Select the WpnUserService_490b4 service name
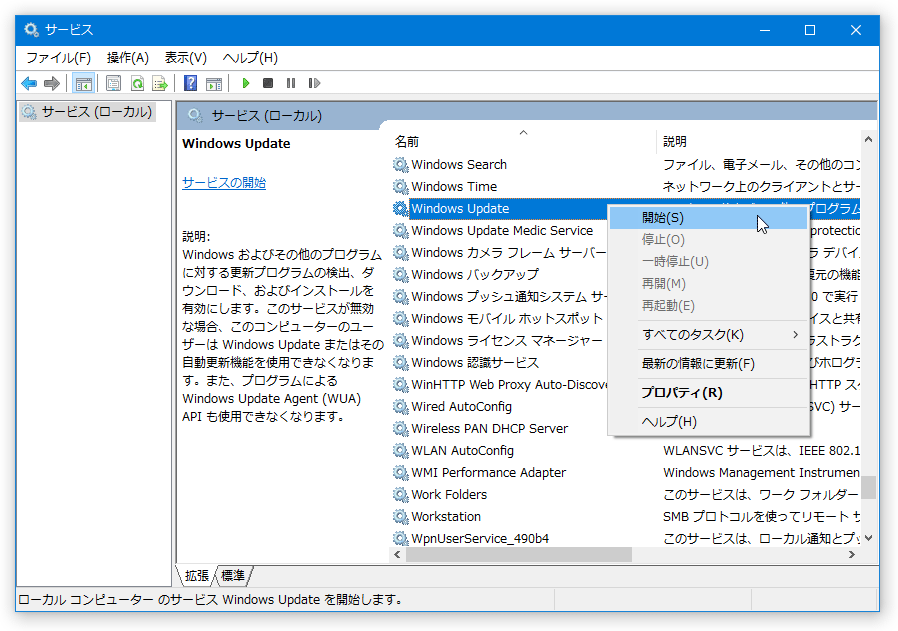The image size is (898, 631). click(480, 538)
